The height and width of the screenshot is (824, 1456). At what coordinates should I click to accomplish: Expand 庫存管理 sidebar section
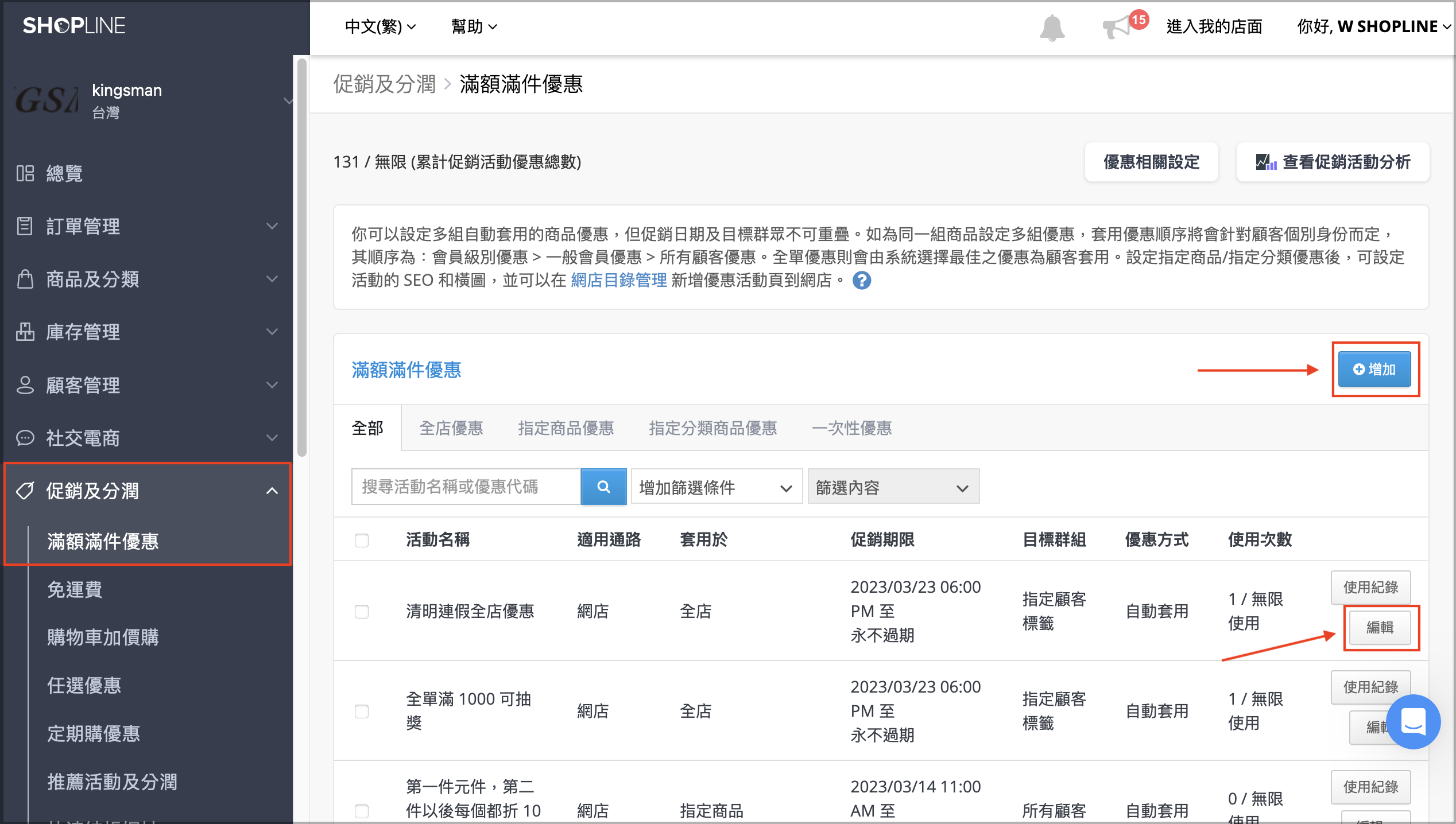[272, 332]
